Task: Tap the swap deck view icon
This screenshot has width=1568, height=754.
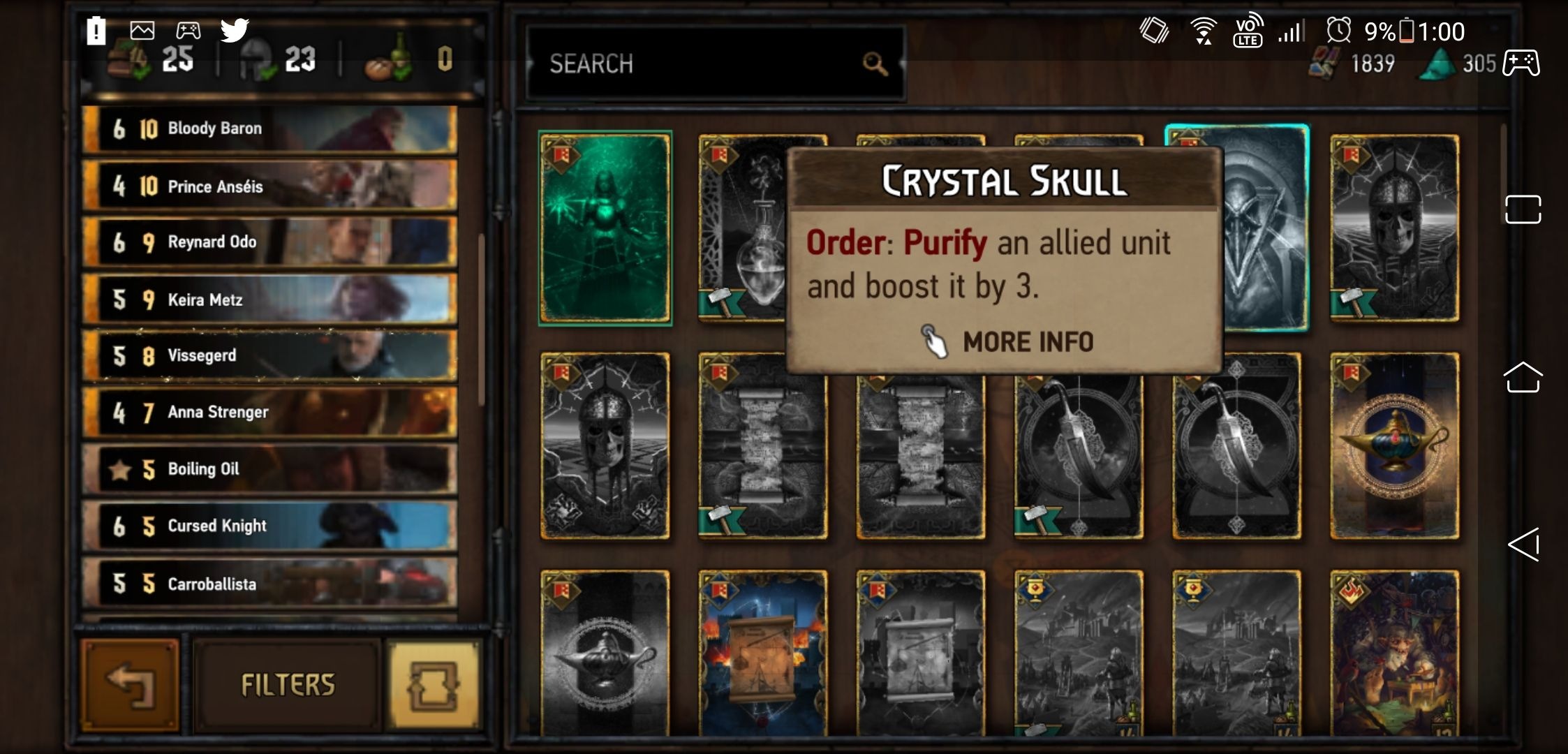Action: (434, 685)
